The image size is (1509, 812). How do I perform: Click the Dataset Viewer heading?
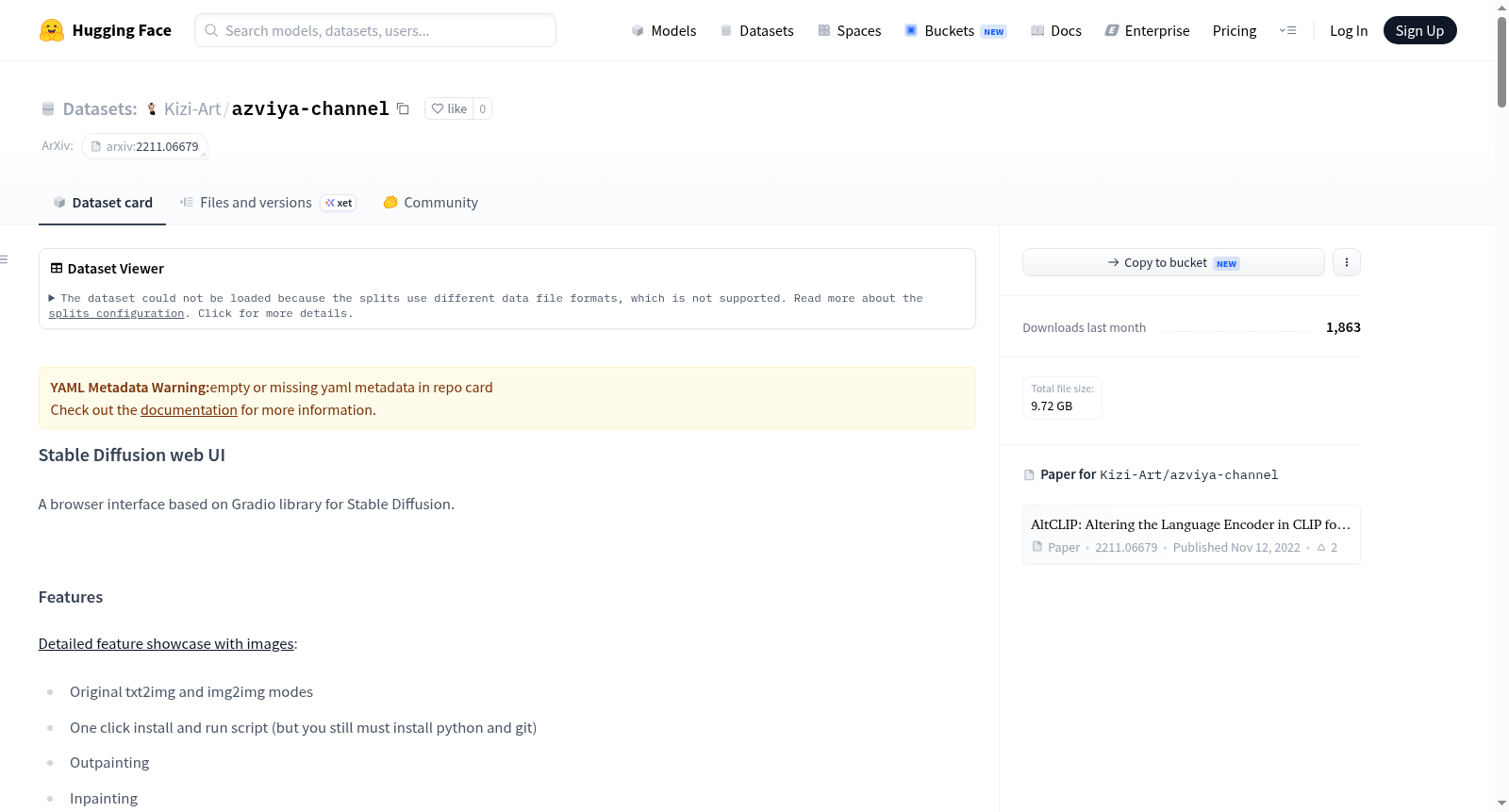click(x=115, y=269)
